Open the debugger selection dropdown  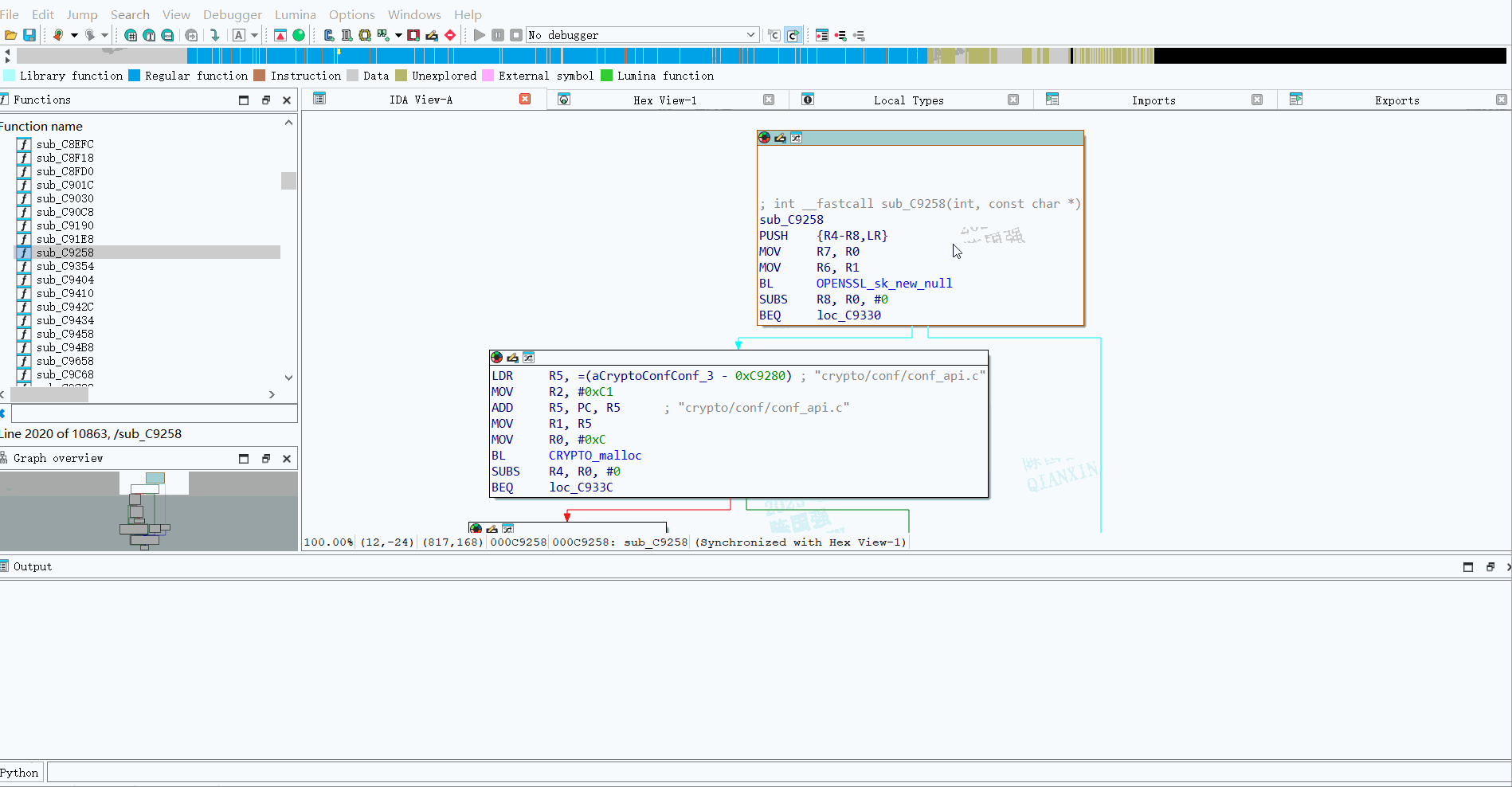[750, 35]
